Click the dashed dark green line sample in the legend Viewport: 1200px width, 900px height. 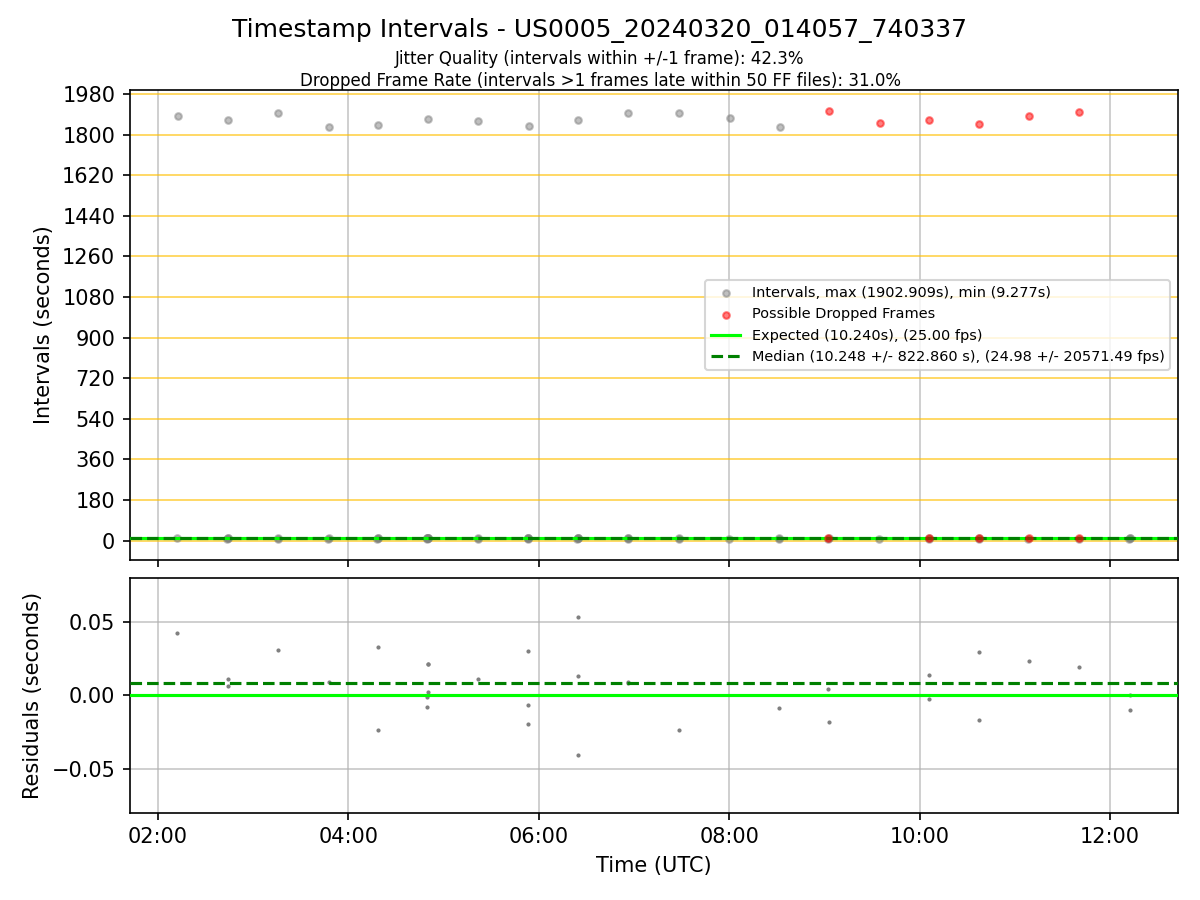click(727, 356)
